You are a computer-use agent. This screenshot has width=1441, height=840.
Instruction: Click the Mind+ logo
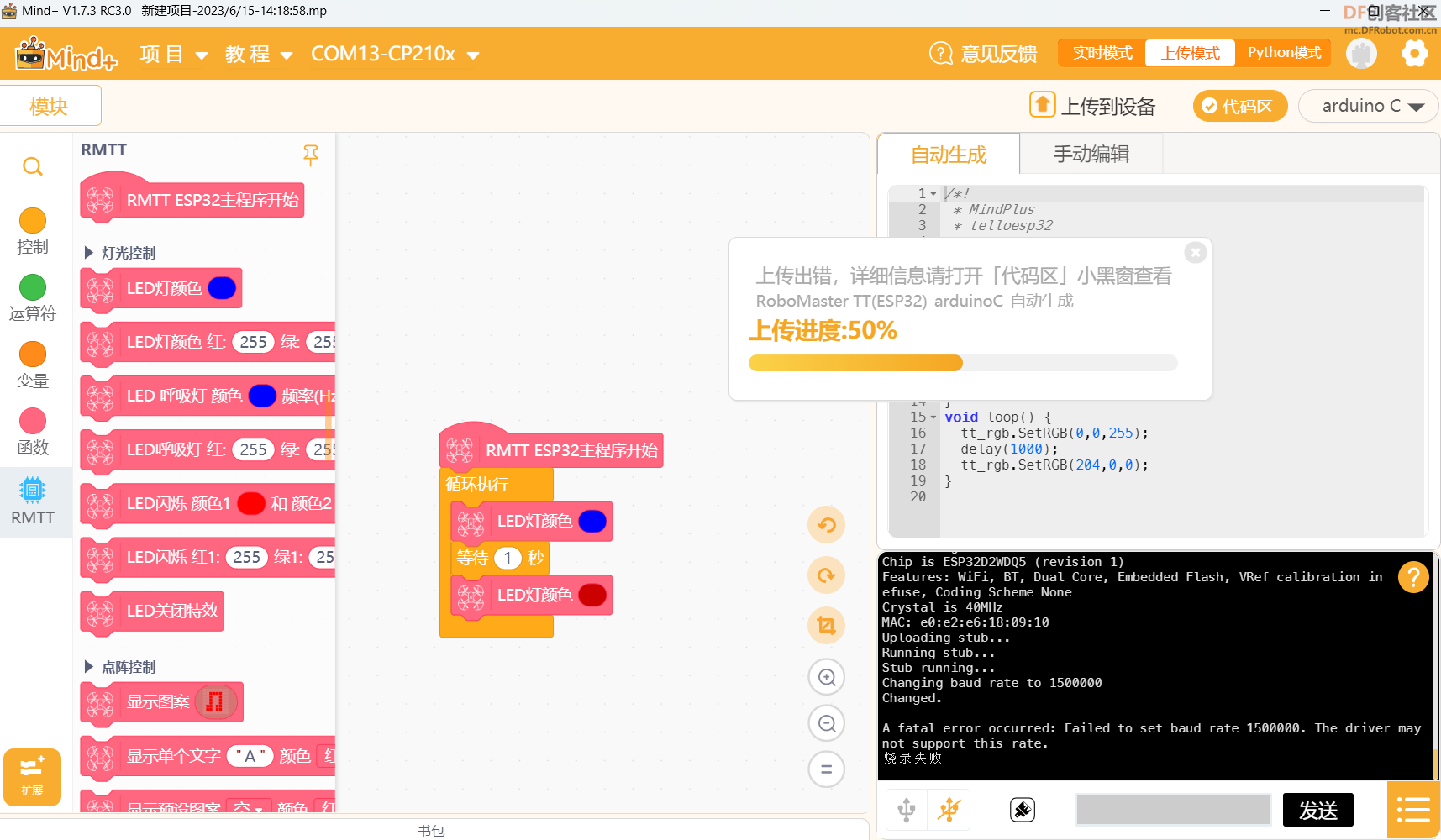(x=66, y=55)
